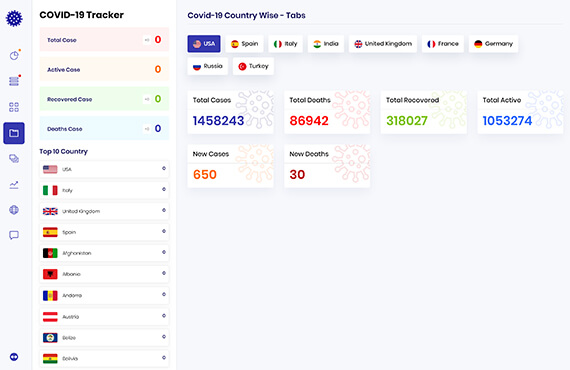Select Spain row in Top 10 Country

coord(104,232)
